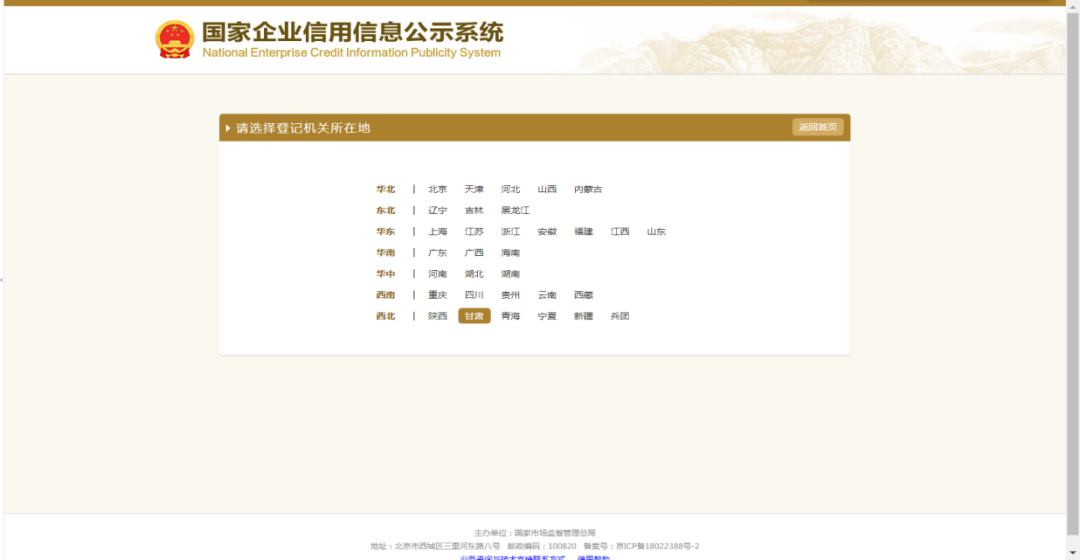
Task: Click the national emblem logo icon
Action: pos(174,39)
